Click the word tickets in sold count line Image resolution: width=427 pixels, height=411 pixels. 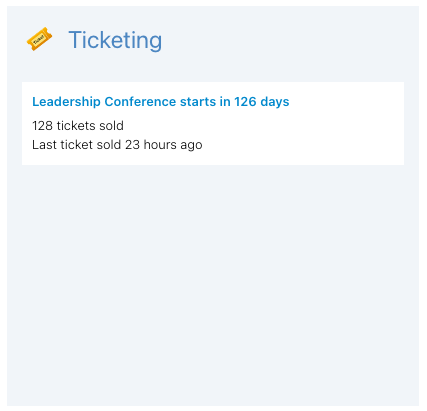[76, 126]
